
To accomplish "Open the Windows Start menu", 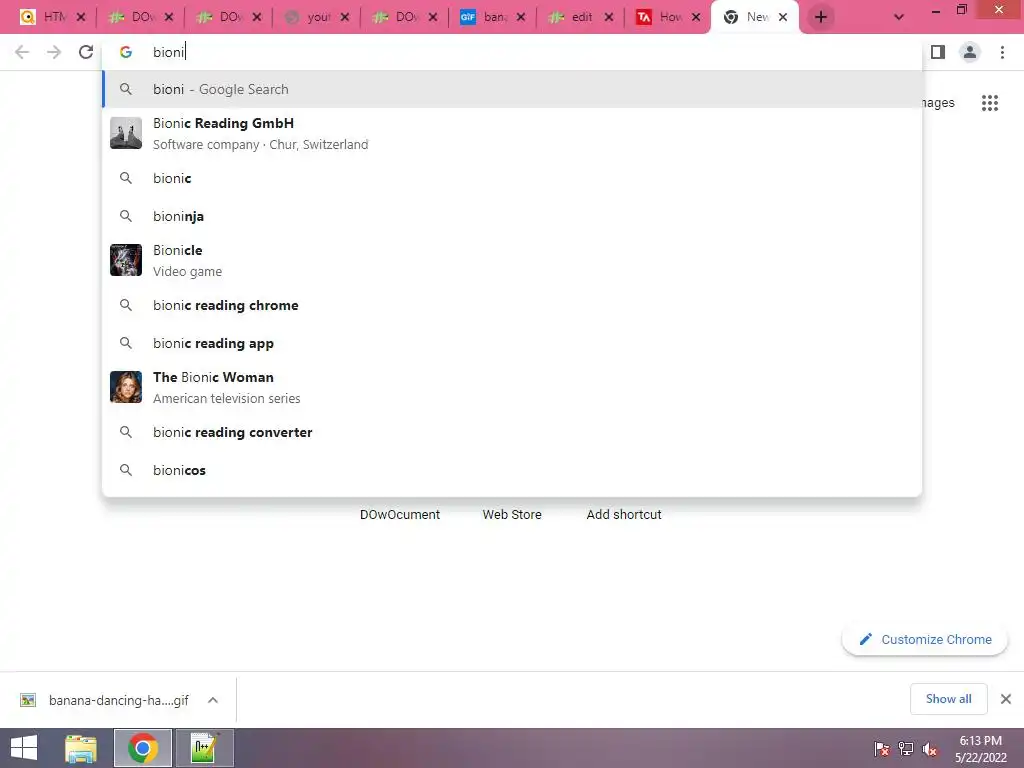I will point(24,748).
